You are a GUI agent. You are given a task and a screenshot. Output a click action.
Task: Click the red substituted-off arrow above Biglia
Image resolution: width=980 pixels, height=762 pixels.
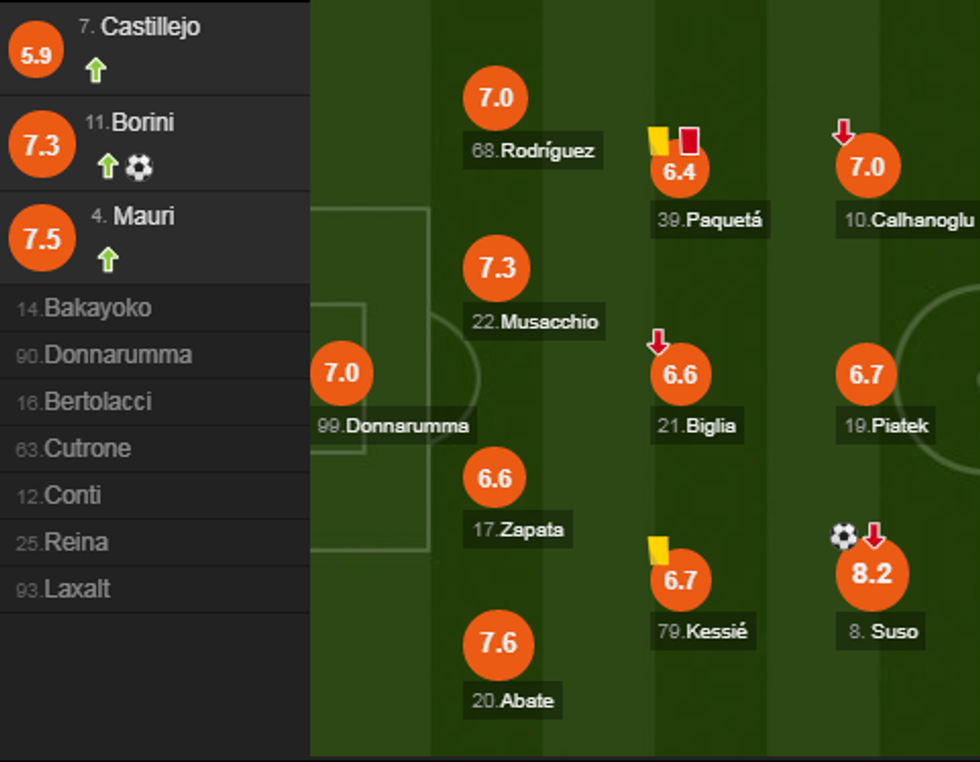pos(658,342)
